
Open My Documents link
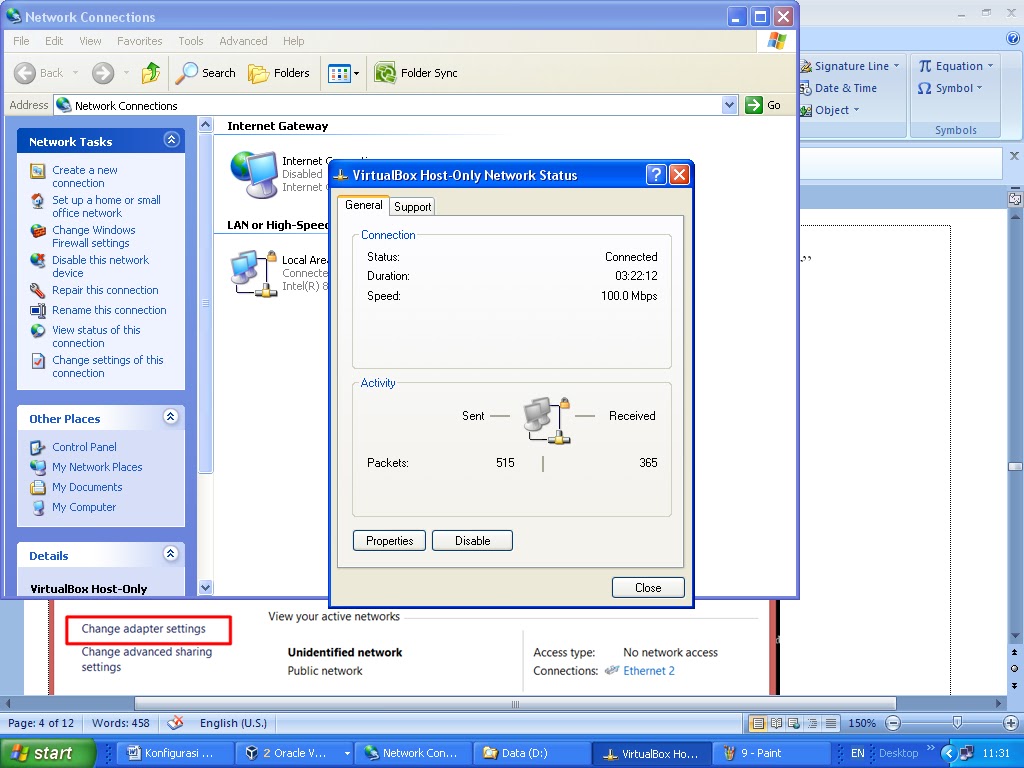pyautogui.click(x=87, y=487)
